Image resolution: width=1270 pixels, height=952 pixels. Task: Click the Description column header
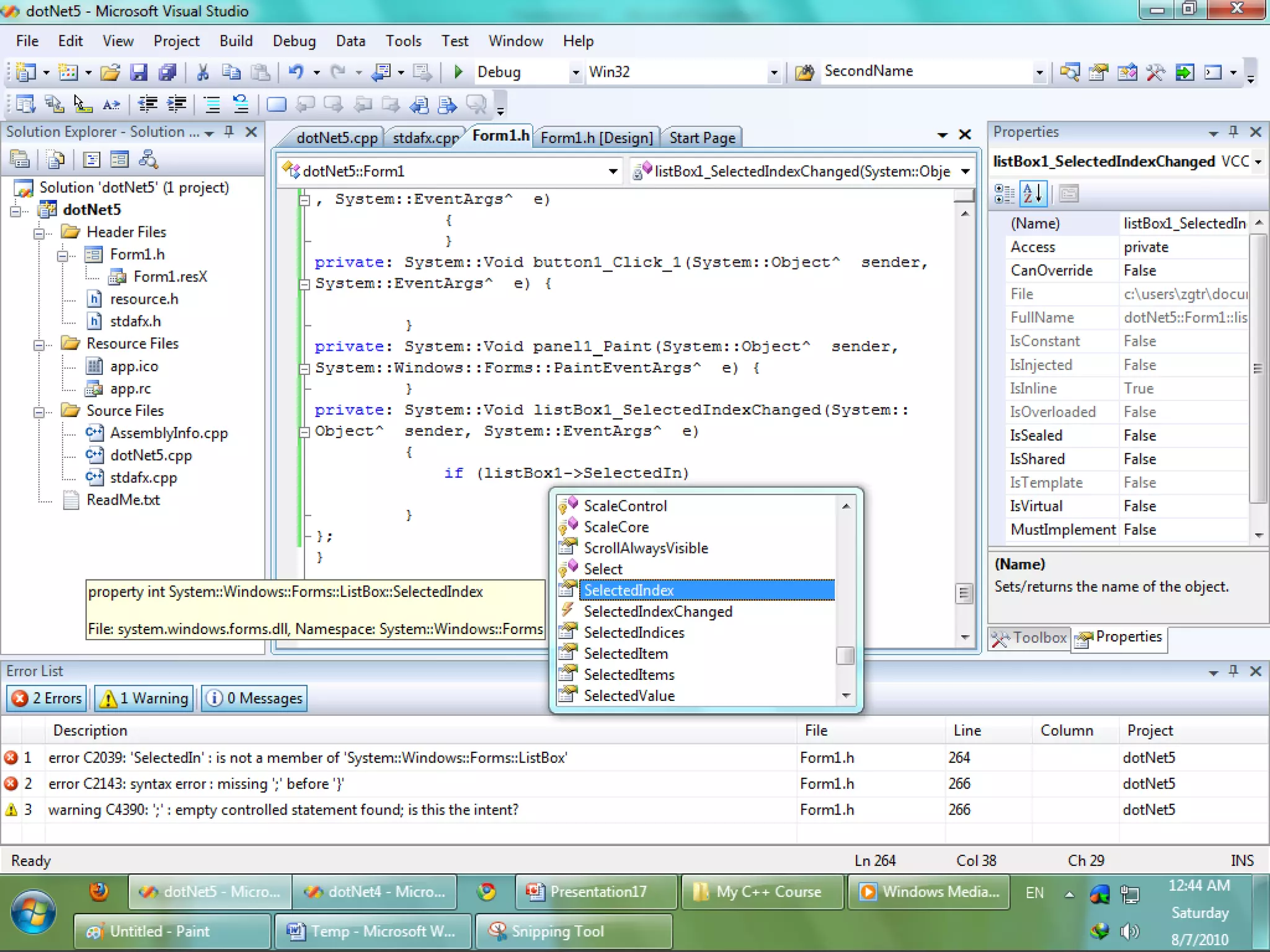420,731
